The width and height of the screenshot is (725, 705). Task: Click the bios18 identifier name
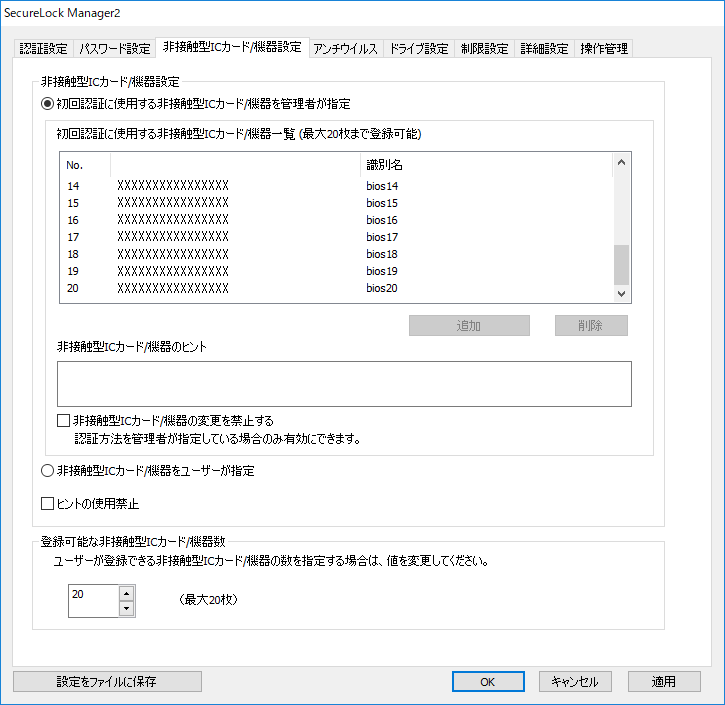[382, 254]
